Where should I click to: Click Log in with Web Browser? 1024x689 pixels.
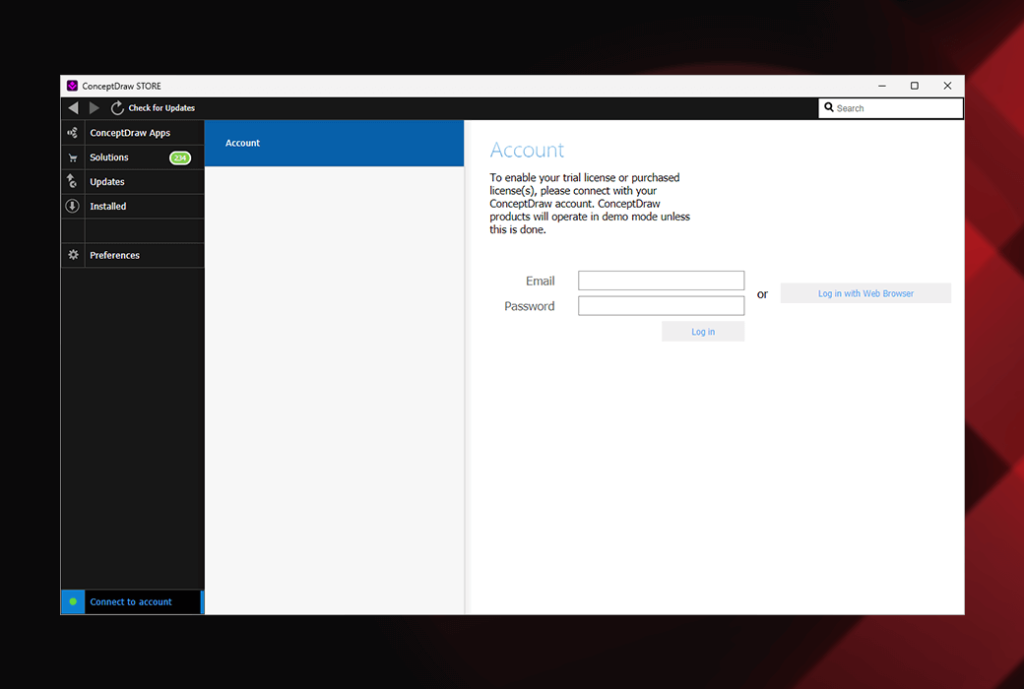tap(865, 293)
